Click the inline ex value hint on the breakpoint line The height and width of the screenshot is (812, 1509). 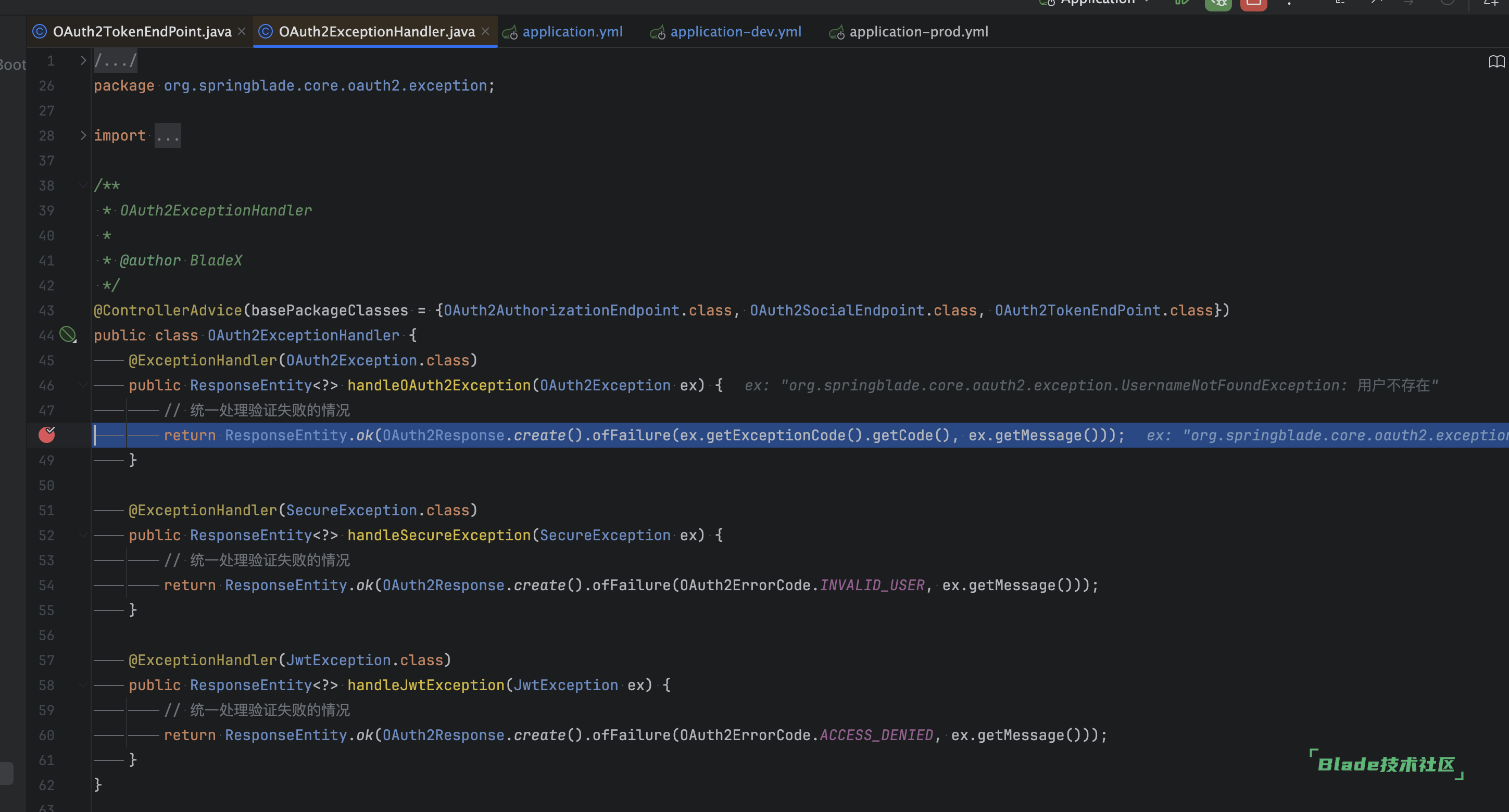click(x=1327, y=435)
